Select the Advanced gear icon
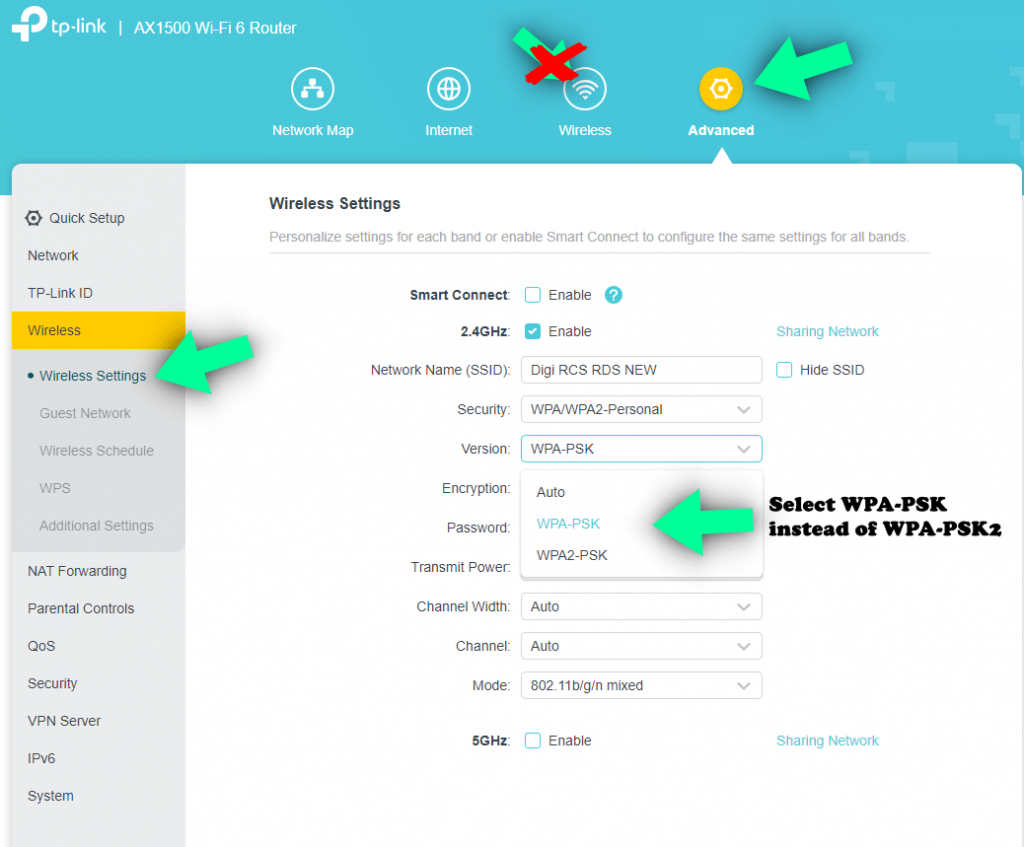Viewport: 1024px width, 847px height. click(x=720, y=87)
